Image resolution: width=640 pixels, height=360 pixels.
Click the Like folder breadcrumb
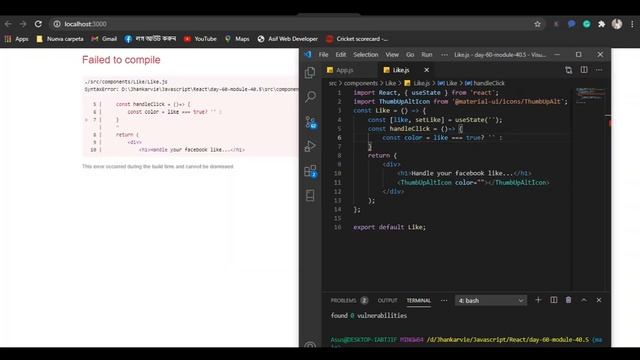[x=391, y=83]
